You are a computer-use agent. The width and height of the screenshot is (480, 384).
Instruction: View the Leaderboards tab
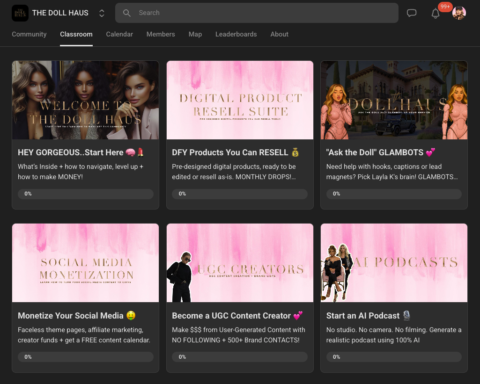(x=236, y=34)
